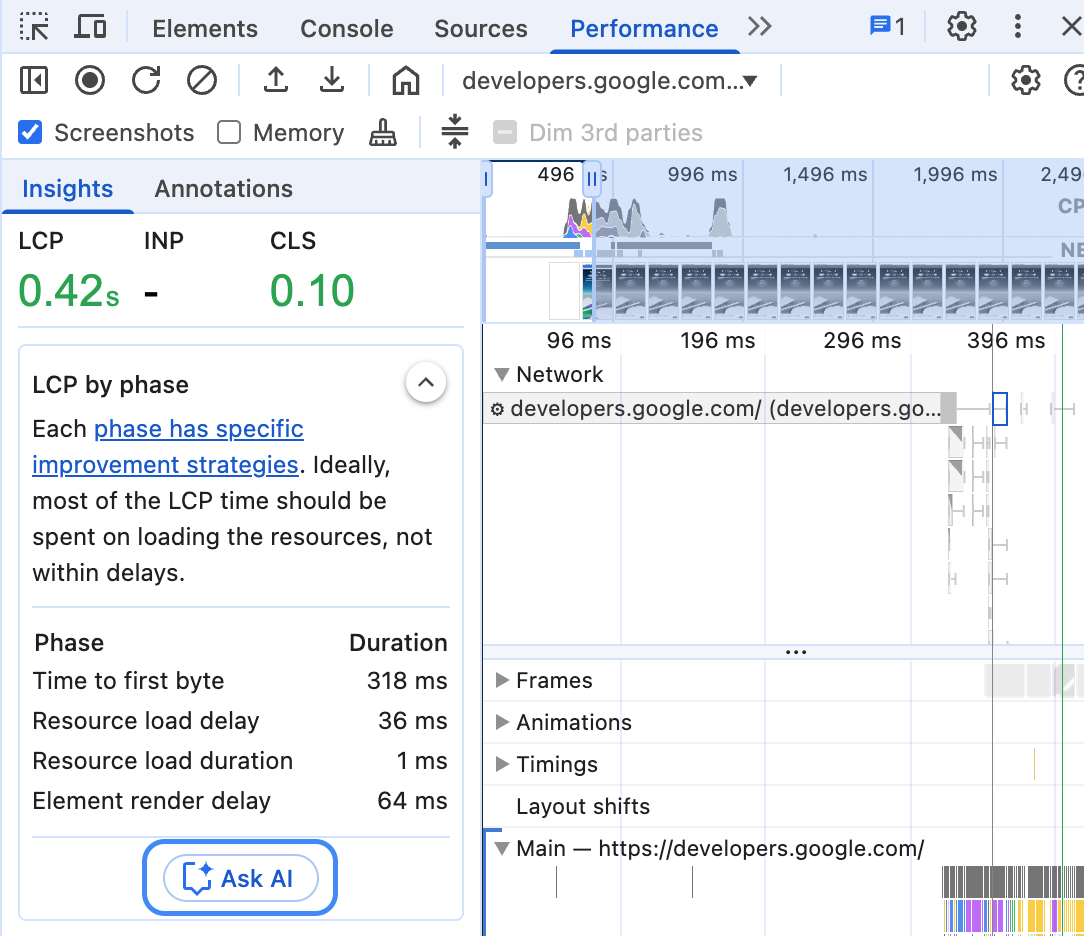1084x936 pixels.
Task: Select the inspect element cursor icon
Action: [34, 27]
